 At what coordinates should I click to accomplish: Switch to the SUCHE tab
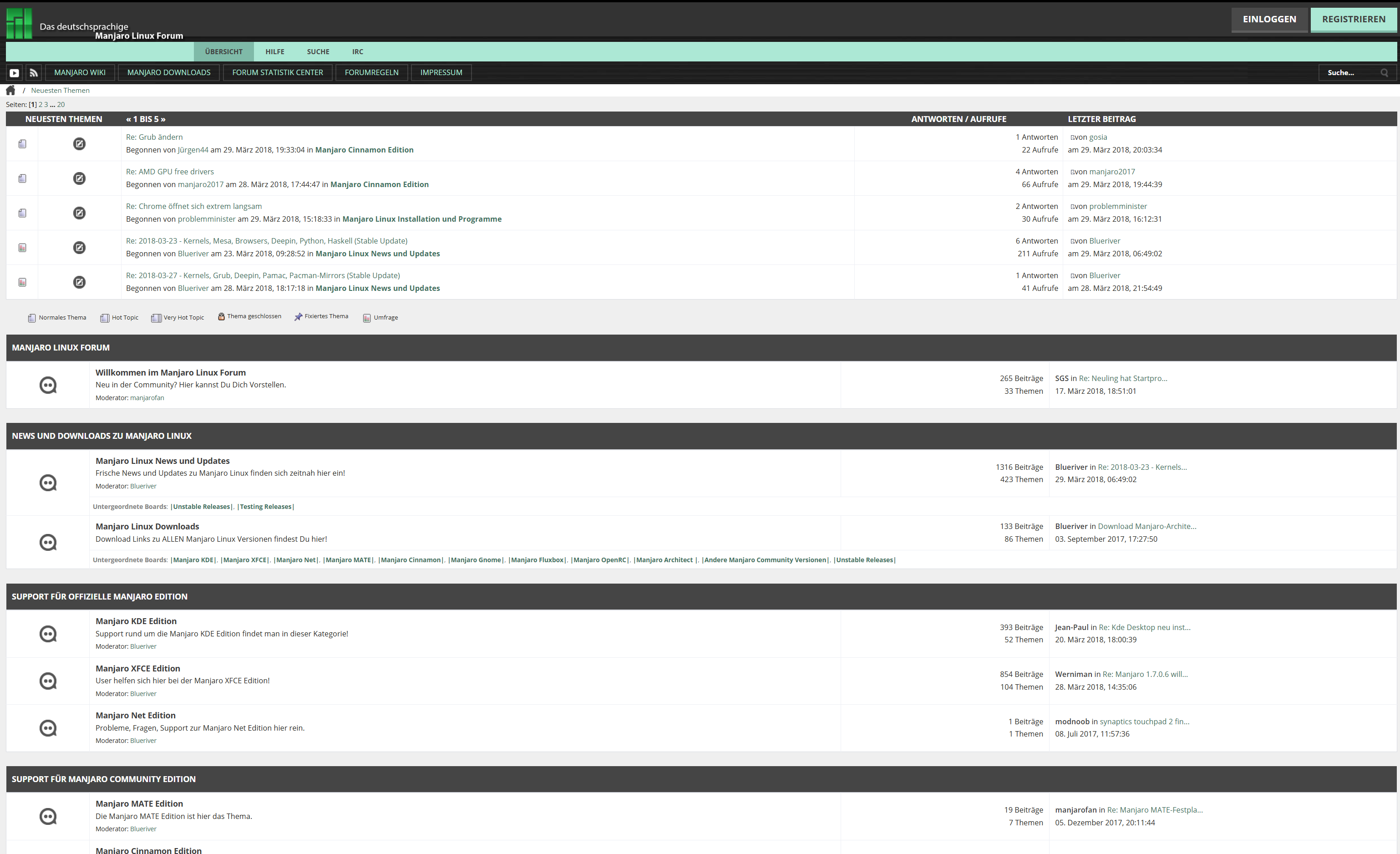[318, 52]
